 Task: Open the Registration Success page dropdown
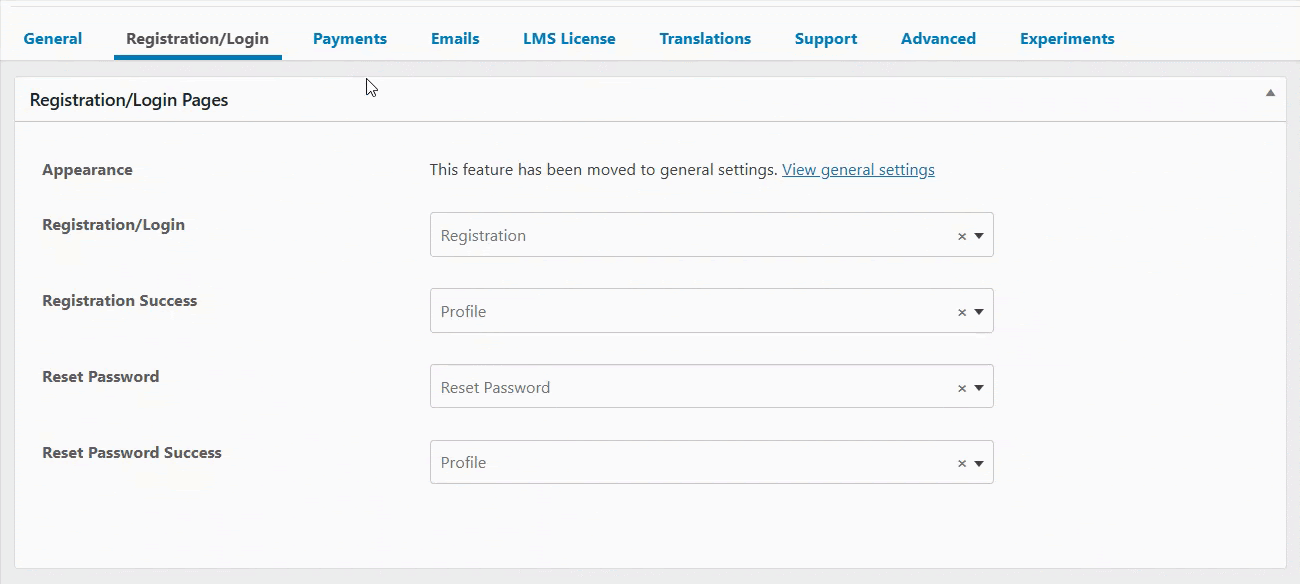(978, 311)
